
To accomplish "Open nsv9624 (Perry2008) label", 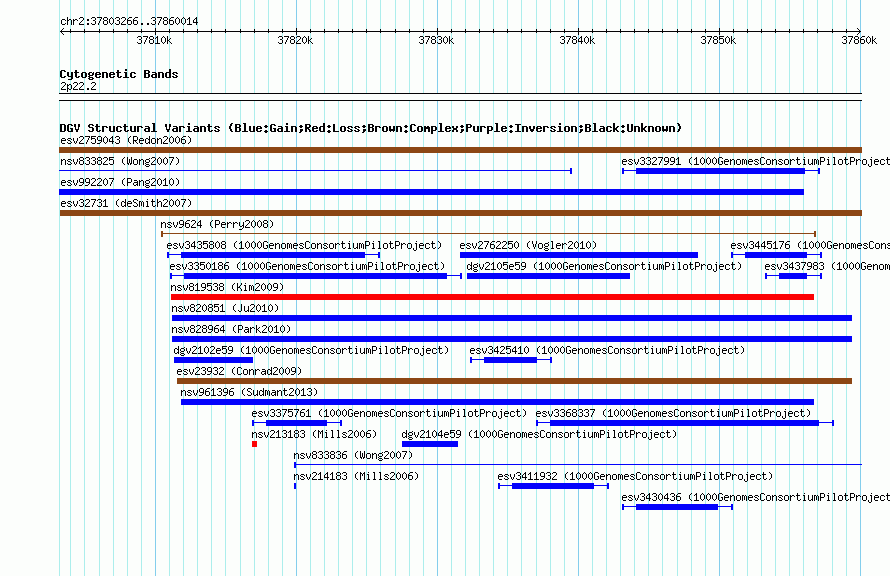I will (217, 224).
